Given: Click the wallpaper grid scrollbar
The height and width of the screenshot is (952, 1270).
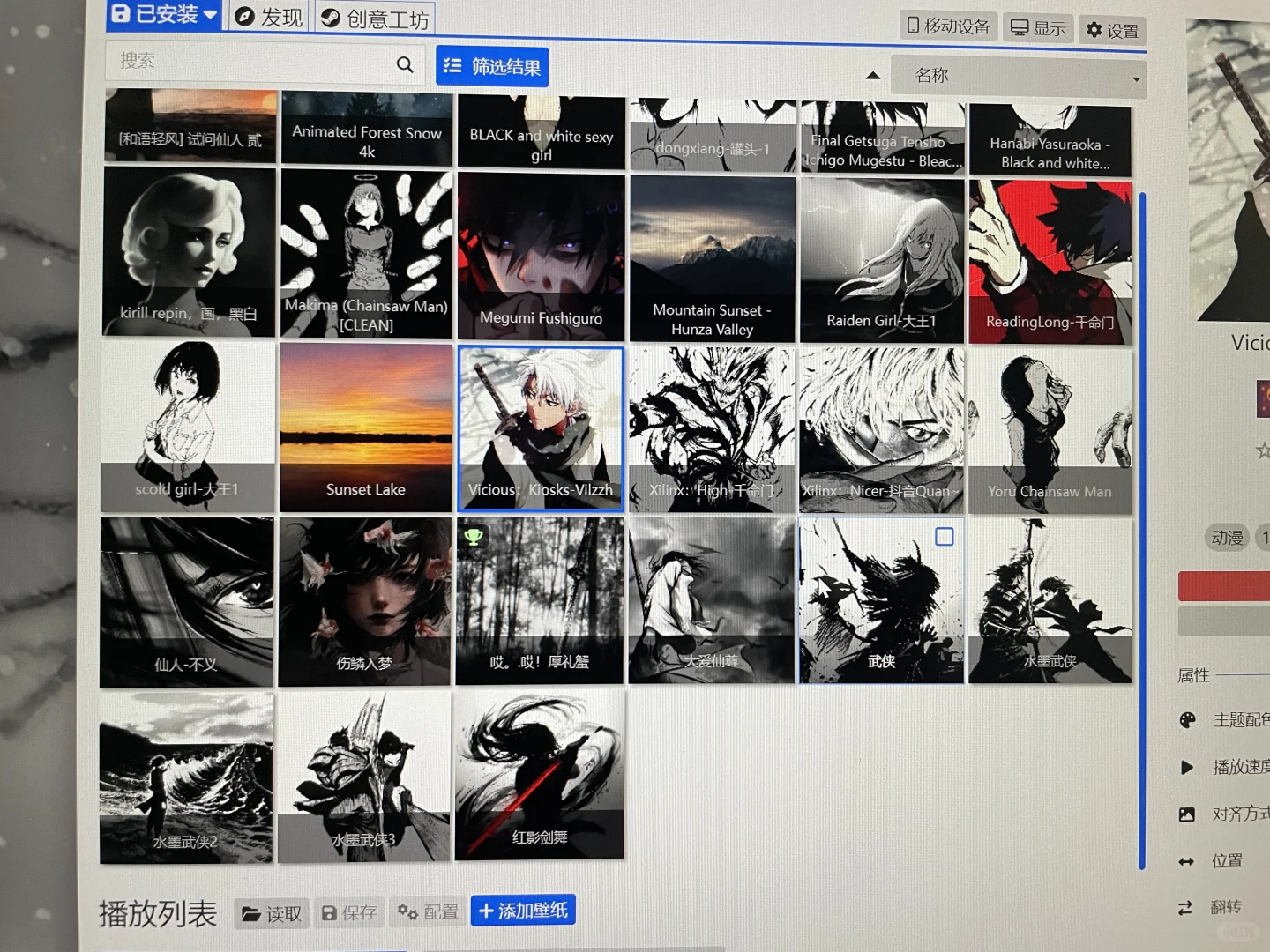Looking at the screenshot, I should coord(1142,529).
